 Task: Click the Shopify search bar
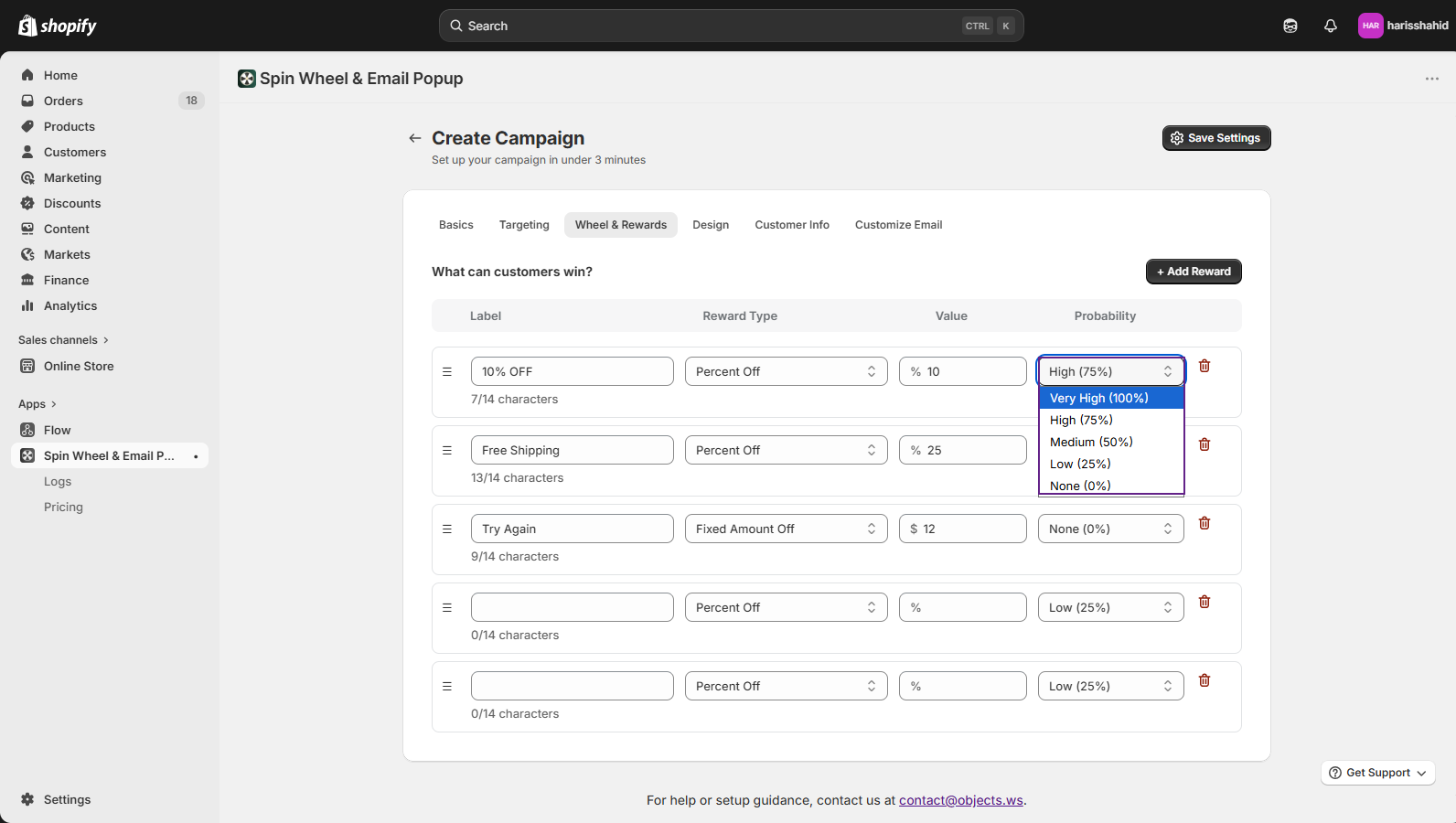pyautogui.click(x=731, y=26)
